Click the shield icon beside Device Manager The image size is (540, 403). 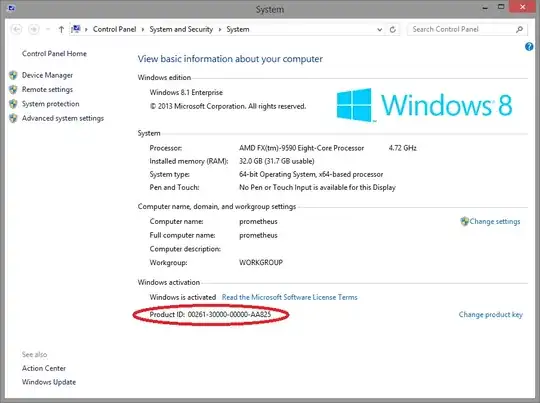coord(13,75)
